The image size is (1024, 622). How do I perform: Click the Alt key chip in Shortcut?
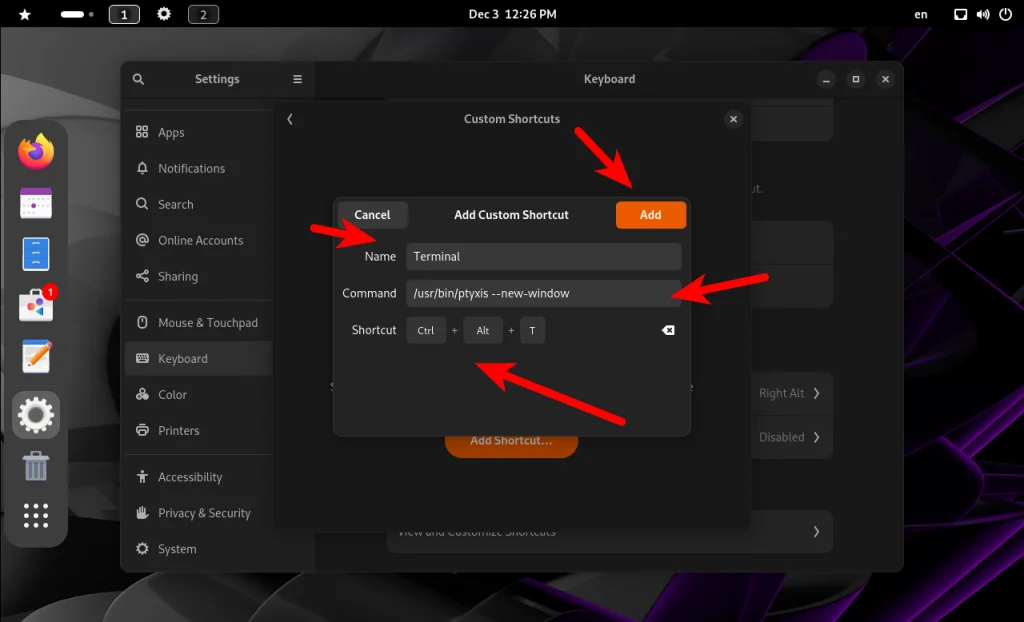tap(483, 331)
